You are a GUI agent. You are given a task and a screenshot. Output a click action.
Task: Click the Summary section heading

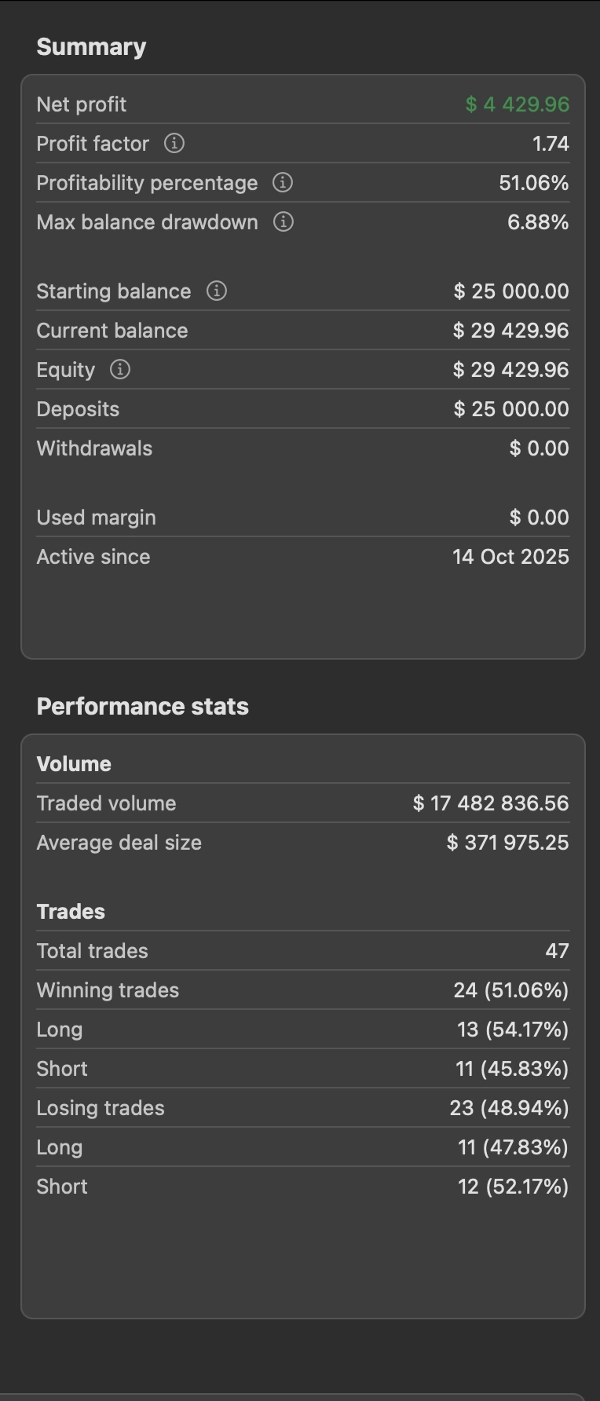[x=91, y=47]
